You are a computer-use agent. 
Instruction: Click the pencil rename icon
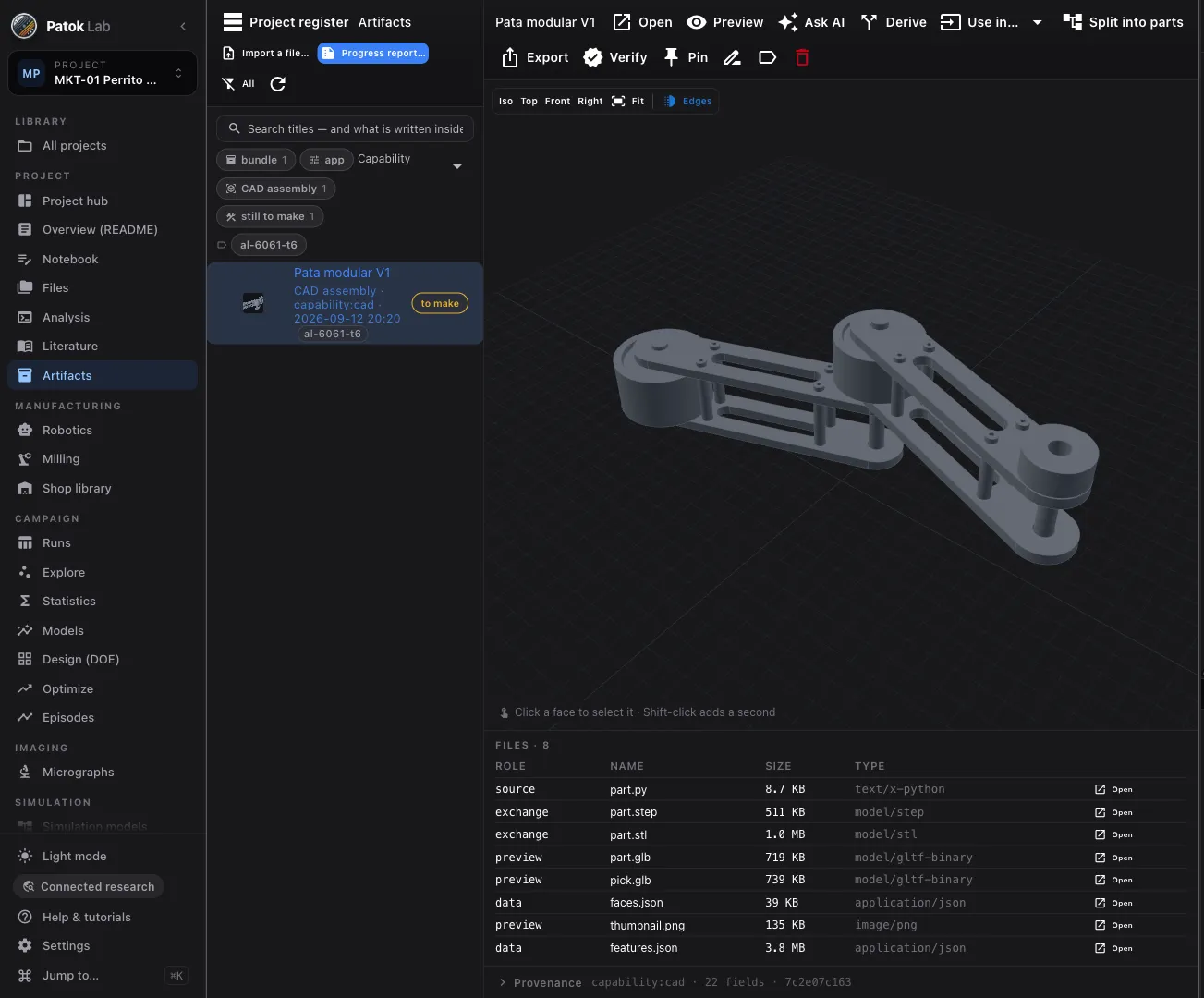click(732, 57)
